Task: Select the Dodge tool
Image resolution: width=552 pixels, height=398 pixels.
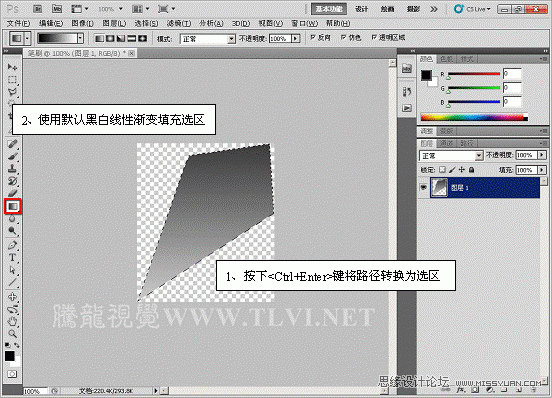Action: [x=12, y=231]
